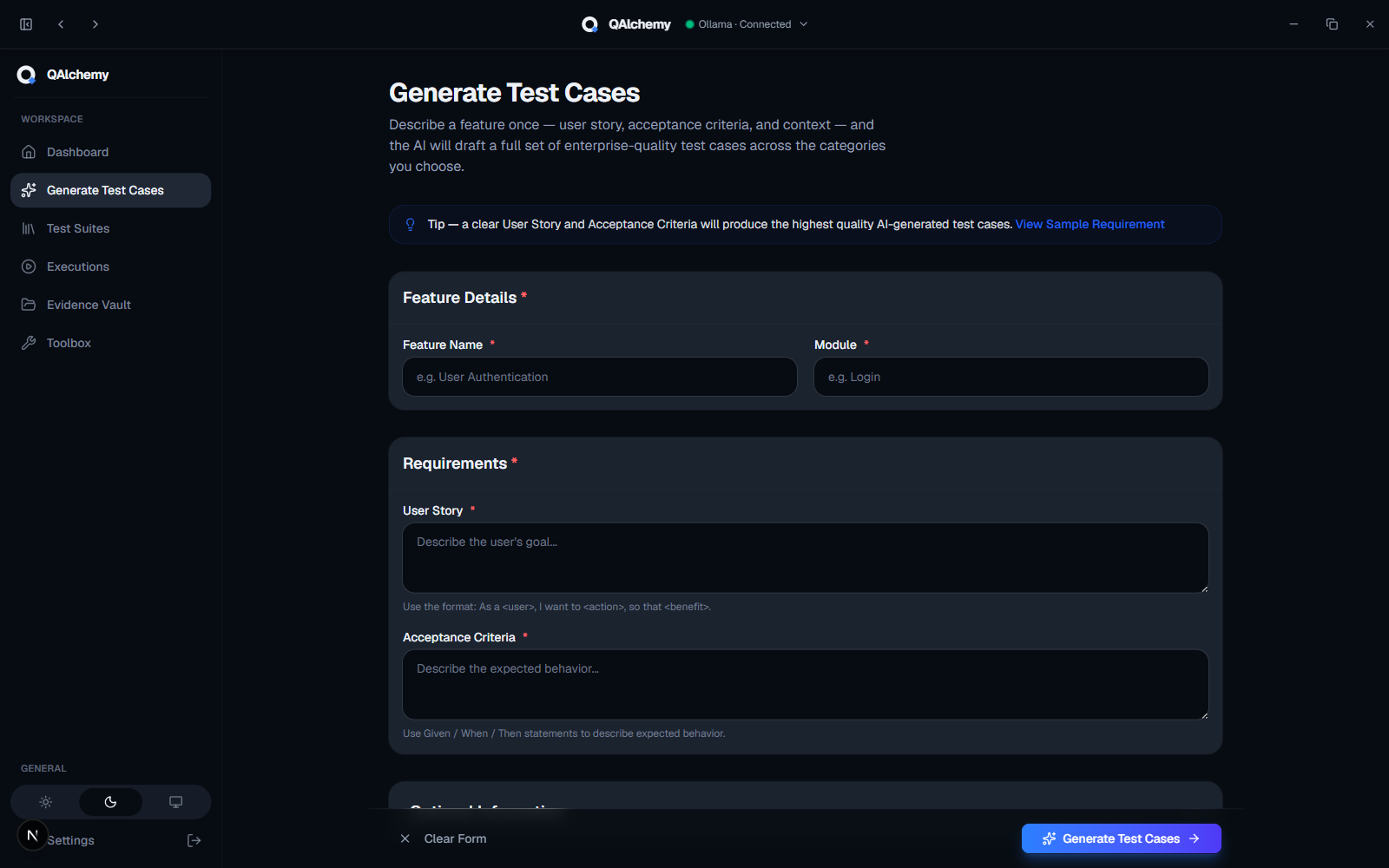Toggle the sidebar panel icon

[x=26, y=24]
